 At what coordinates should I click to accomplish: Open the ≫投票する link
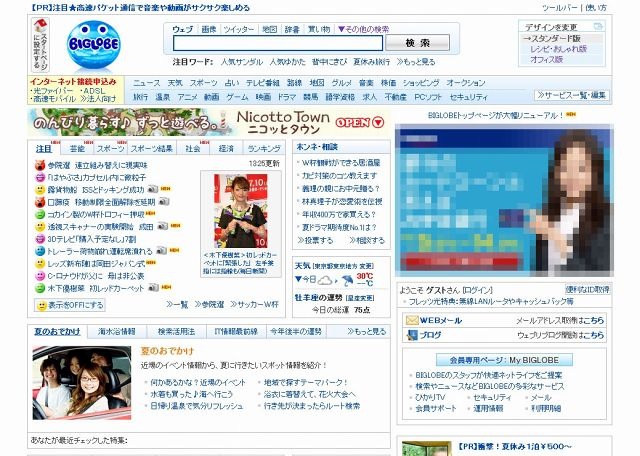[315, 240]
